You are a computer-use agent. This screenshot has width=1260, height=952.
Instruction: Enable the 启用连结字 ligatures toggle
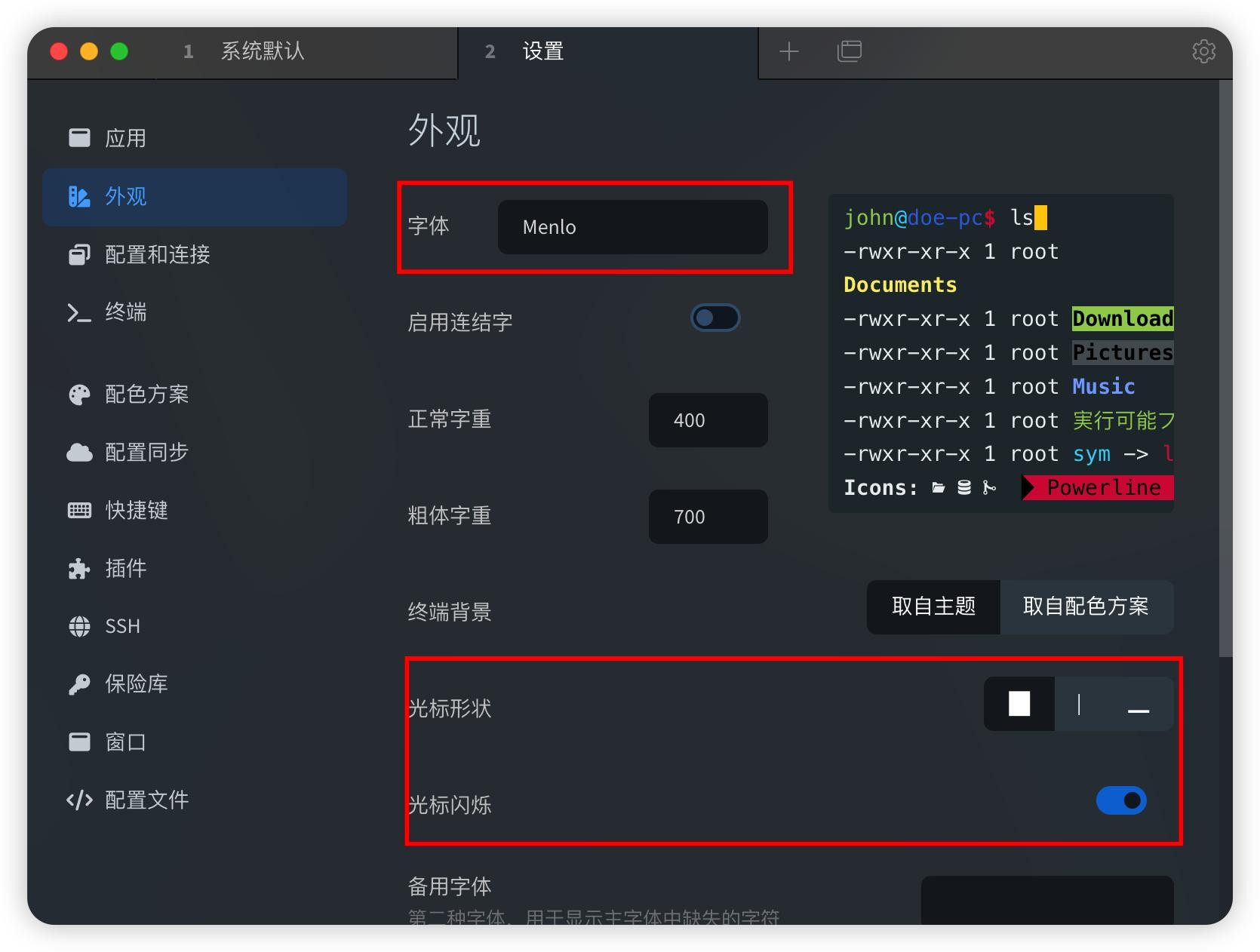(x=715, y=318)
